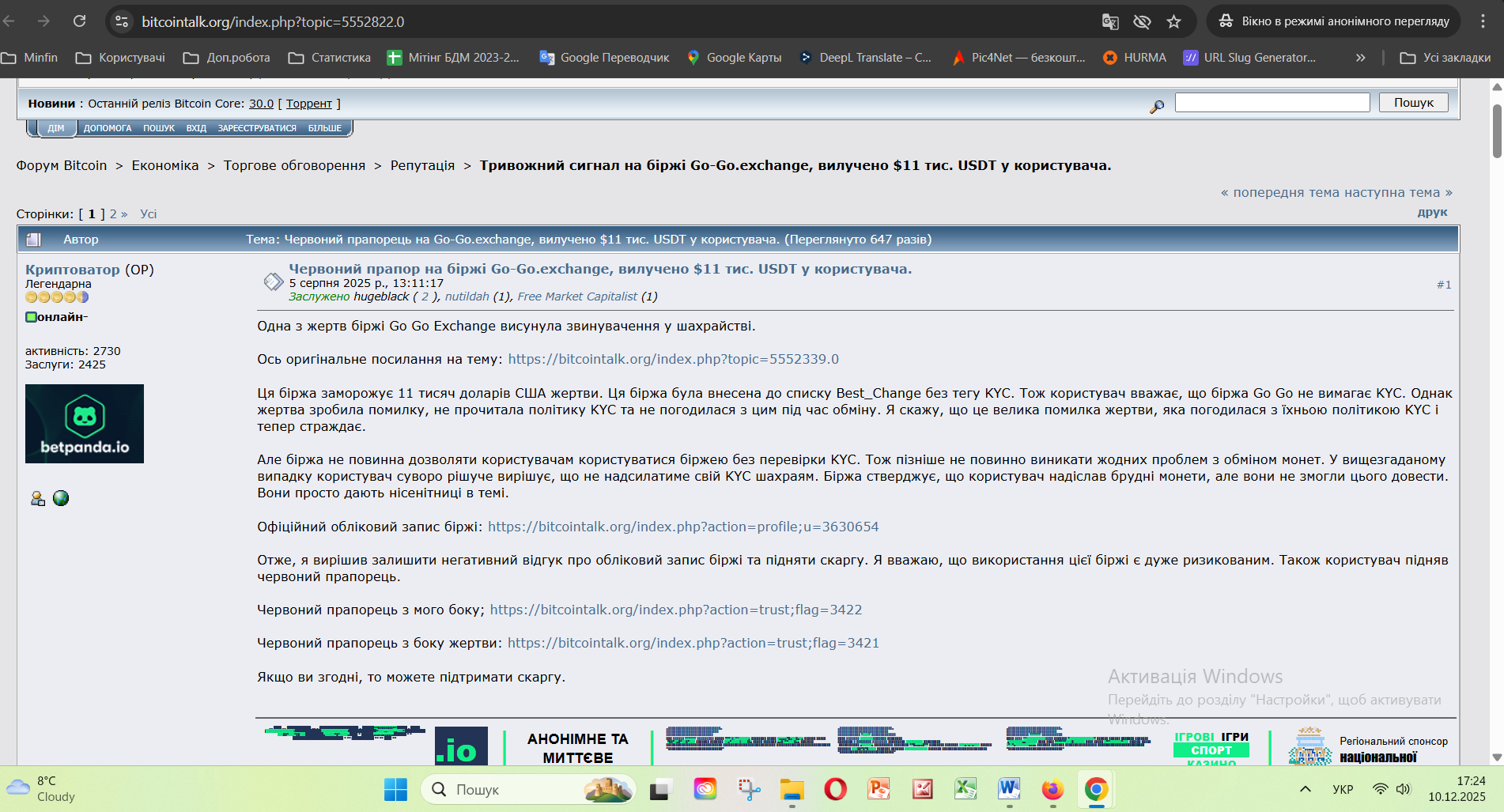Show hidden system tray icons
The image size is (1504, 812).
(x=1306, y=789)
